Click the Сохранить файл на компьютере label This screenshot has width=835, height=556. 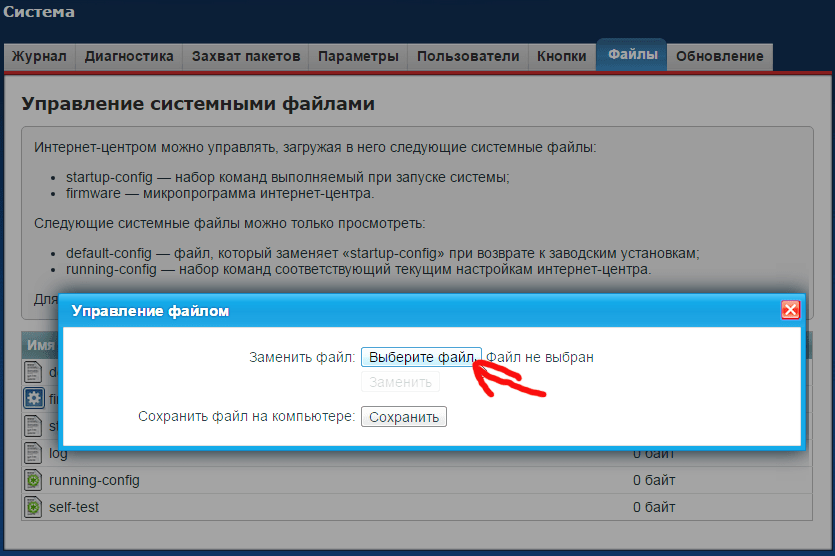pyautogui.click(x=247, y=416)
